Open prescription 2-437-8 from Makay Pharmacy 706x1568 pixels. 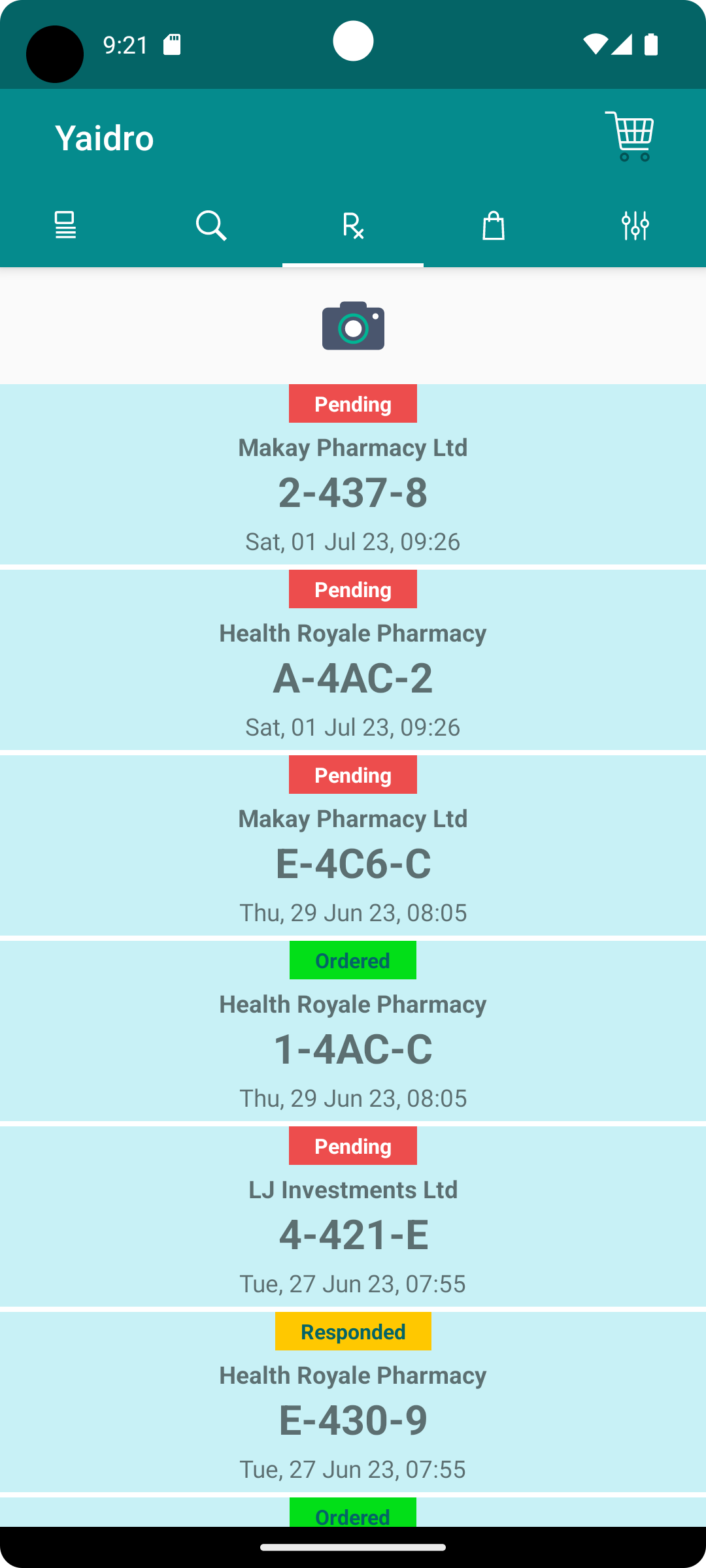coord(353,492)
